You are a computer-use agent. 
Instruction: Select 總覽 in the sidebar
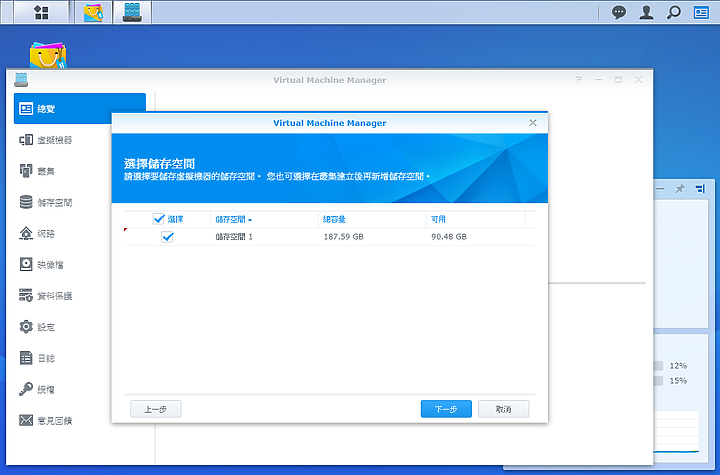[x=80, y=108]
